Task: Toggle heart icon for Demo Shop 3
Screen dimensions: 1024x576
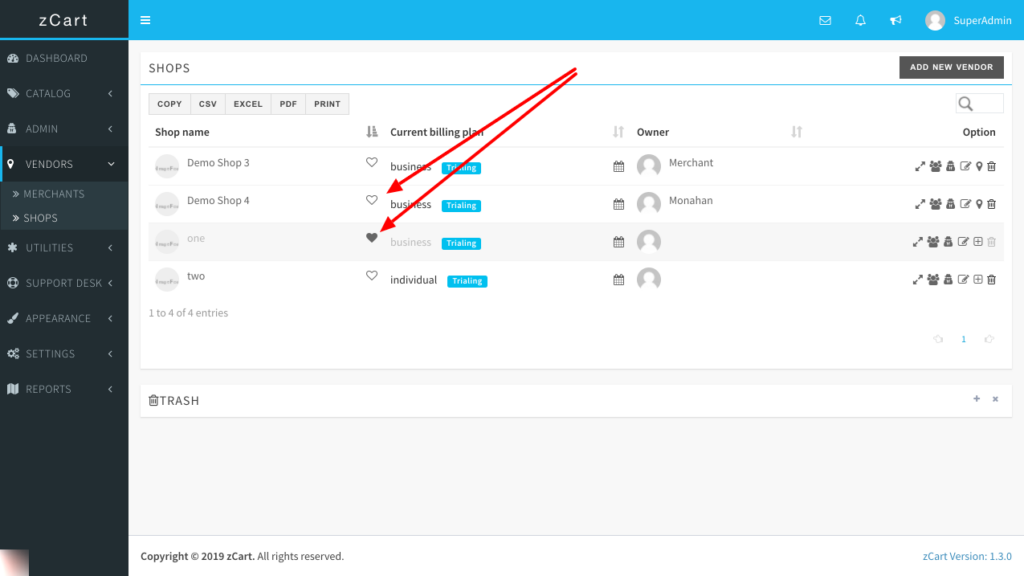Action: (x=372, y=162)
